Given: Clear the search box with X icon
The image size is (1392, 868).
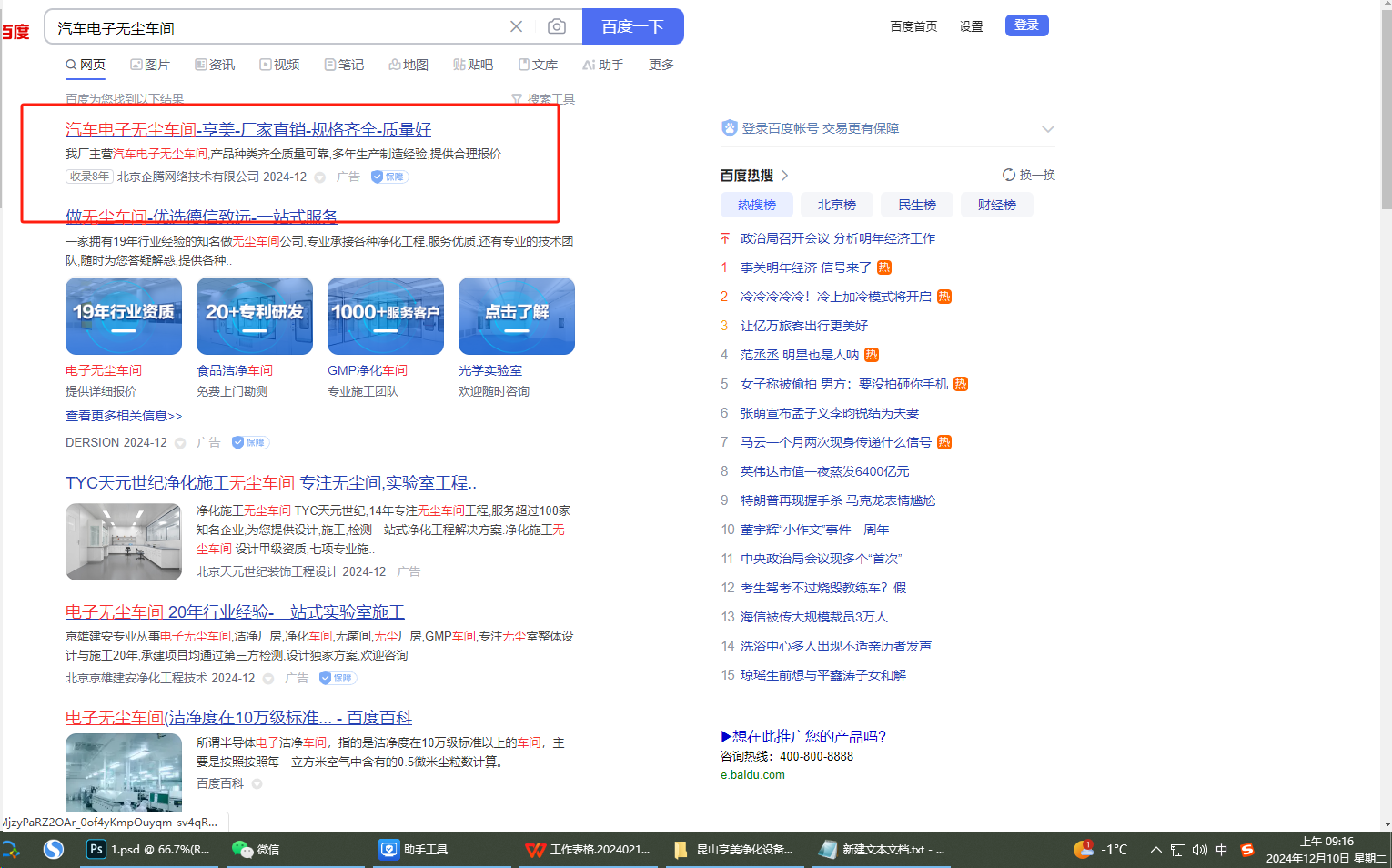Looking at the screenshot, I should point(516,27).
